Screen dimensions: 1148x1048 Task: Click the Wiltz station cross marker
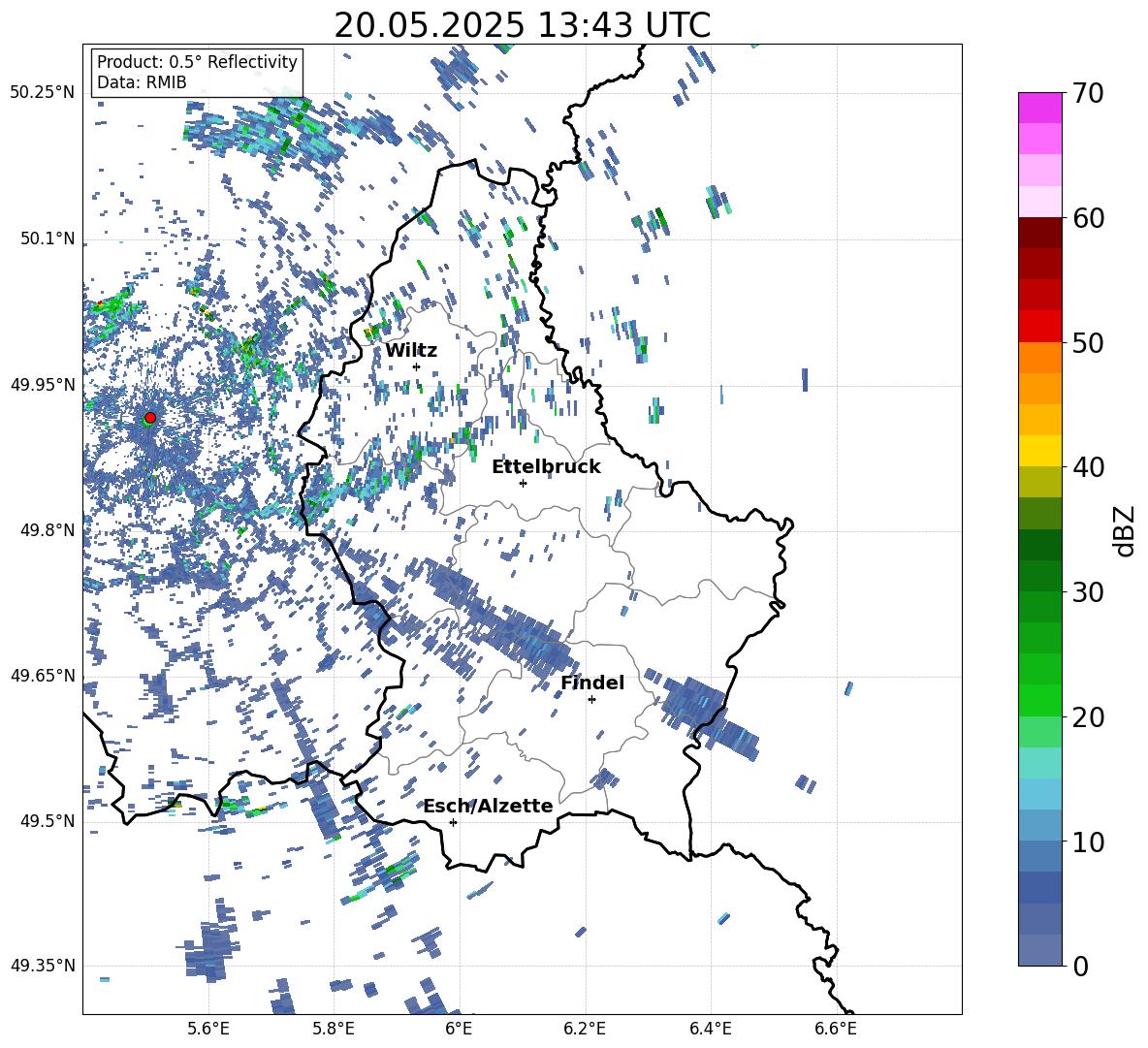coord(417,366)
